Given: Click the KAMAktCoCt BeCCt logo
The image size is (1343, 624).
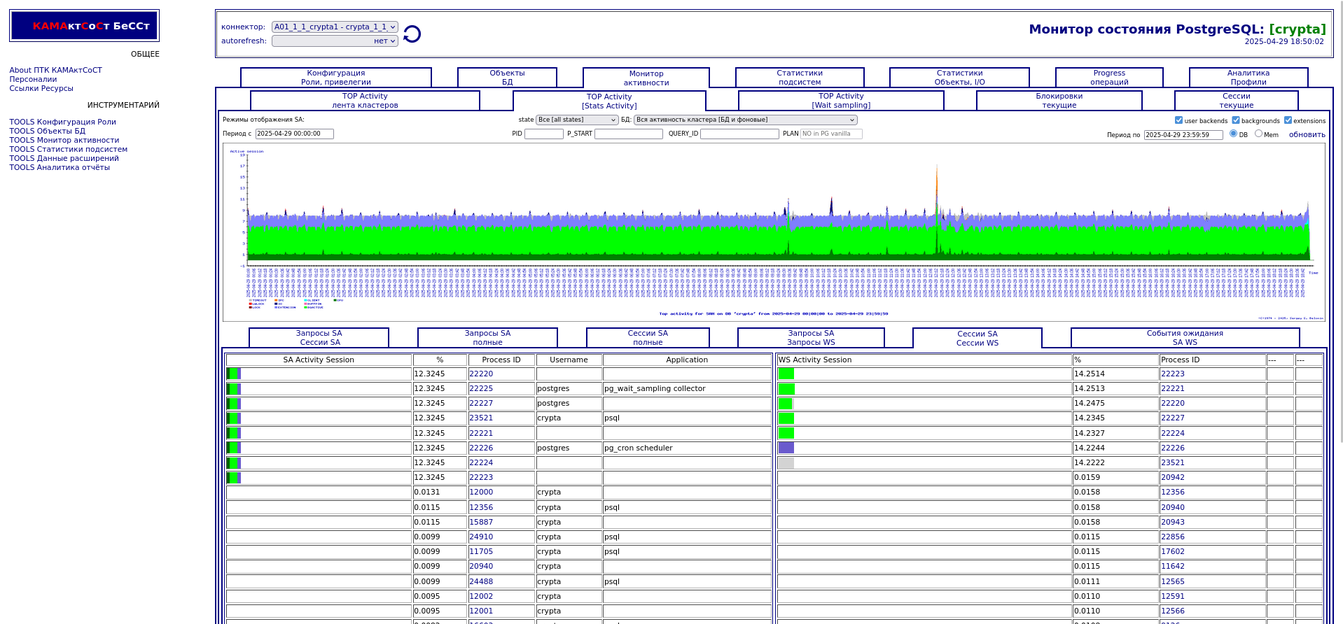Looking at the screenshot, I should (85, 26).
